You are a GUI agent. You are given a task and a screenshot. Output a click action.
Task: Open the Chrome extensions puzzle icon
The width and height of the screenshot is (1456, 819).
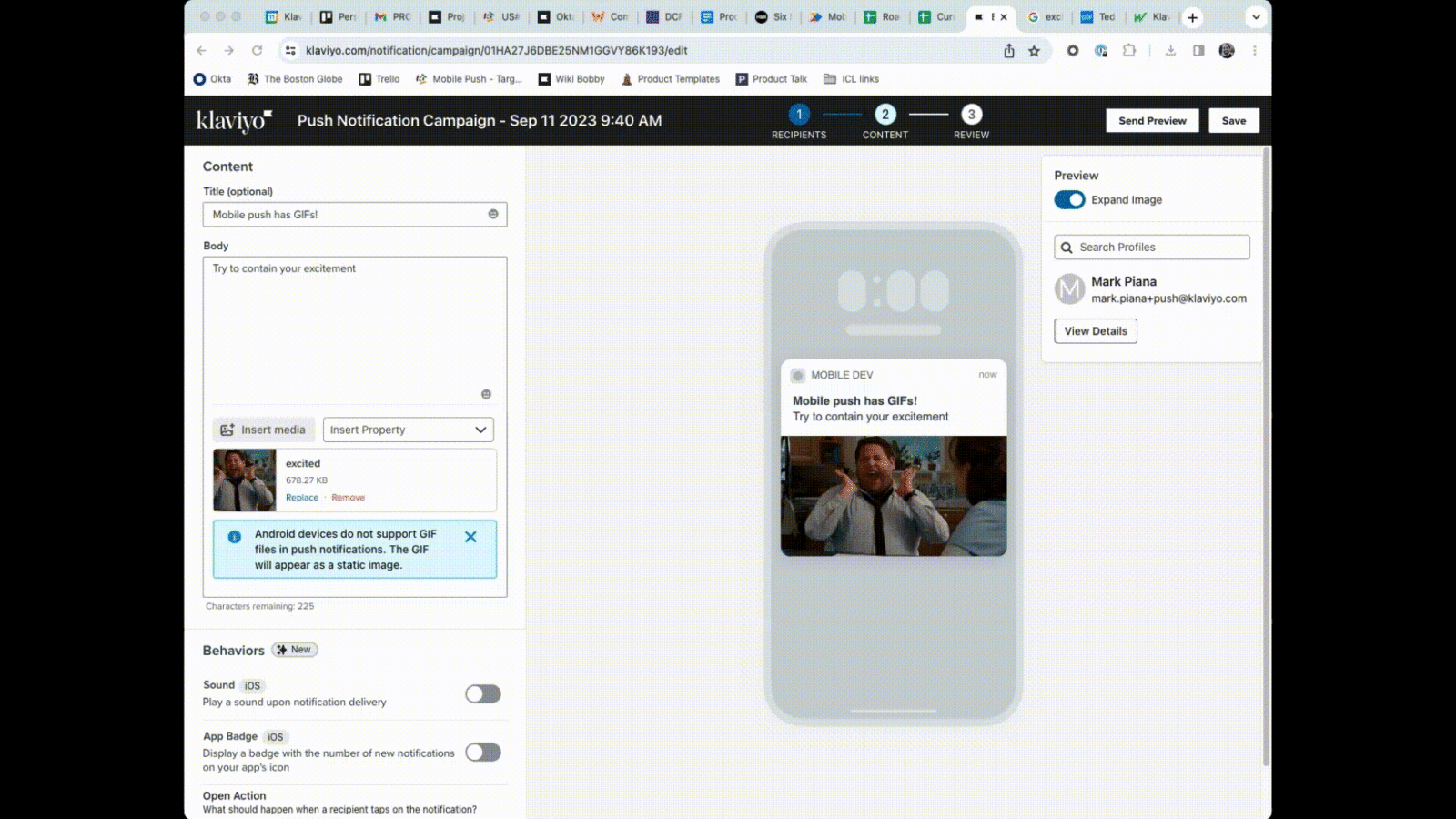coord(1129,51)
